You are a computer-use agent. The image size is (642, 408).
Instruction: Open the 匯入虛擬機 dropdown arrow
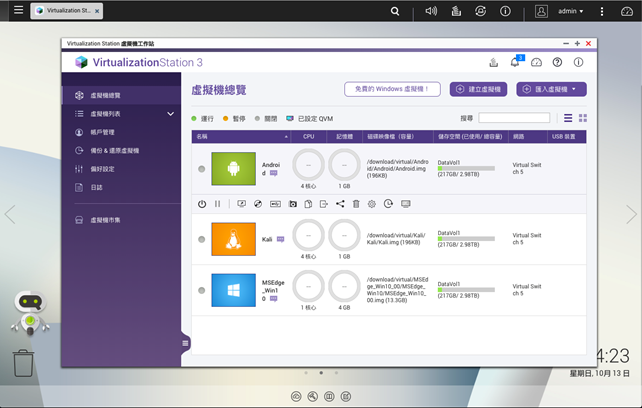click(x=574, y=89)
